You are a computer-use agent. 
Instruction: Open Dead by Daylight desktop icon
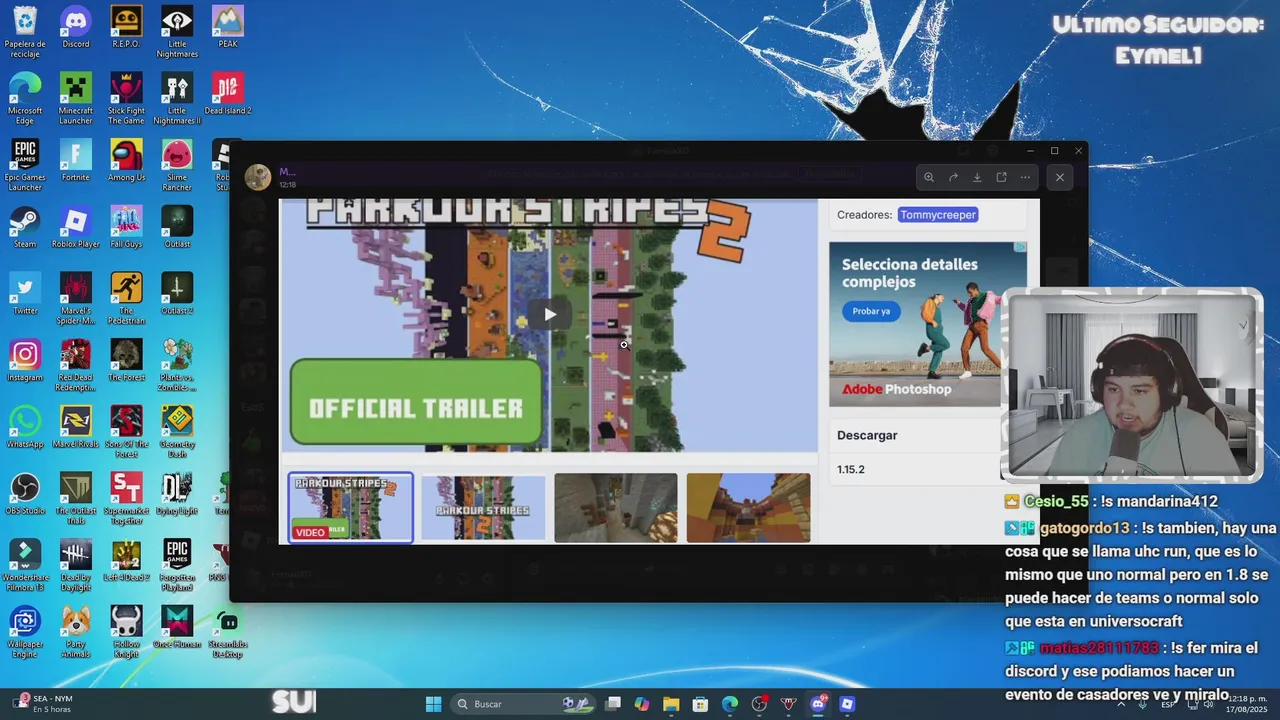click(x=76, y=565)
